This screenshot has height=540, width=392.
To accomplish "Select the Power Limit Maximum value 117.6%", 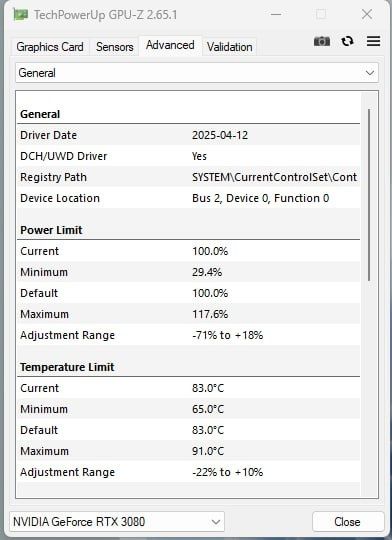I will 210,314.
